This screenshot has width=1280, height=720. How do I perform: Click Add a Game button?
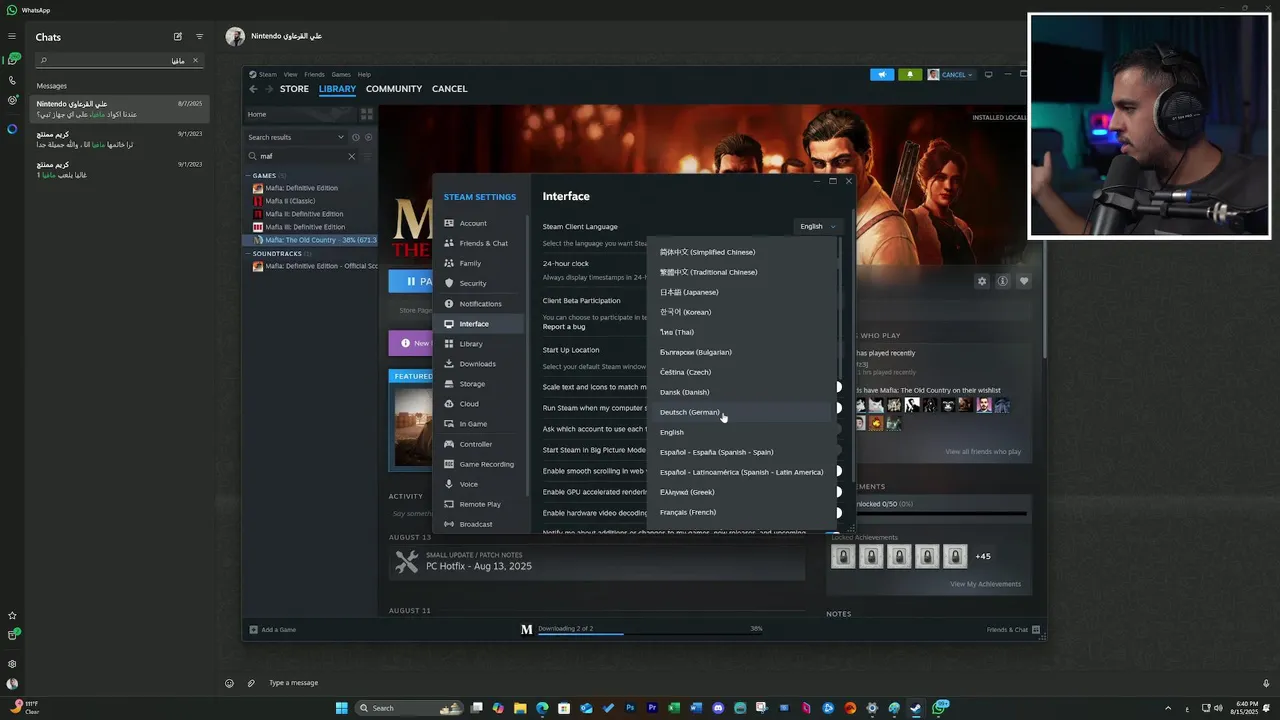(273, 630)
